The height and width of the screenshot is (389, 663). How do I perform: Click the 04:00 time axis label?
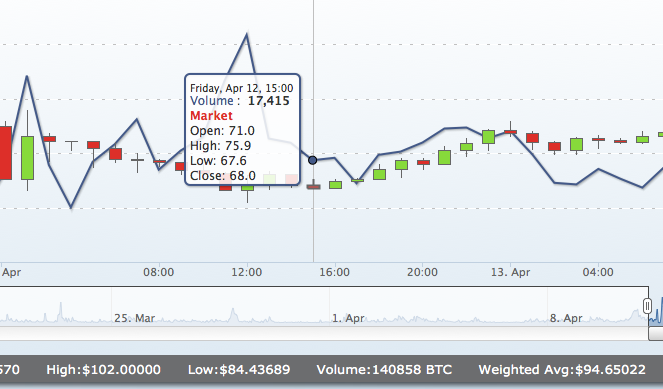pos(598,272)
